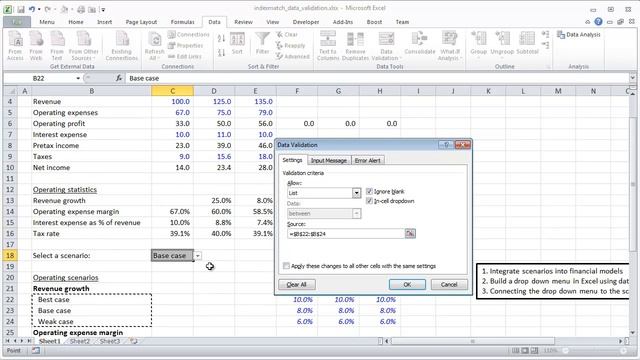Click the insert function fx icon
The height and width of the screenshot is (360, 640).
pos(119,78)
